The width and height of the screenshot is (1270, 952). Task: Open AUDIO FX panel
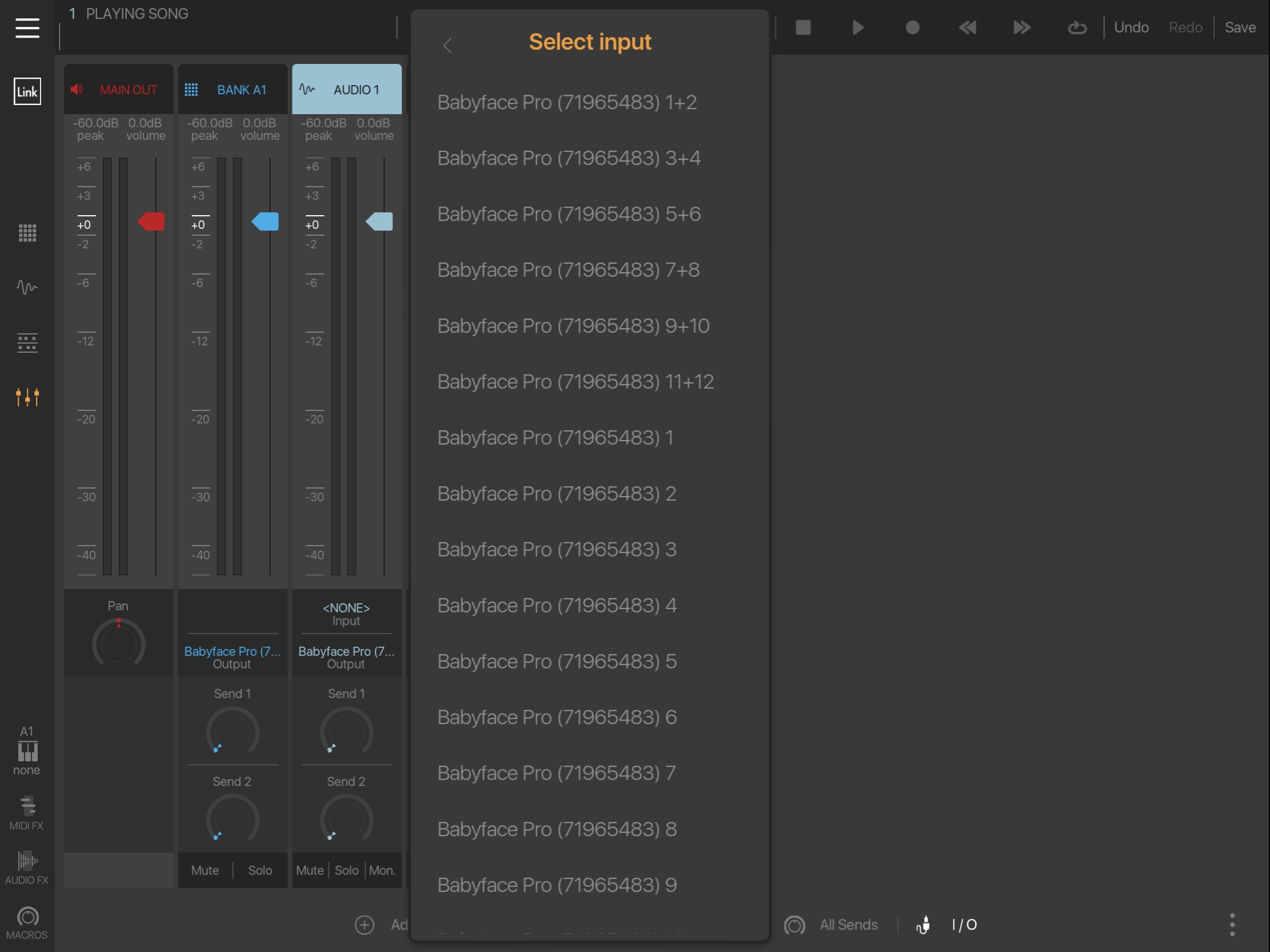pos(27,868)
